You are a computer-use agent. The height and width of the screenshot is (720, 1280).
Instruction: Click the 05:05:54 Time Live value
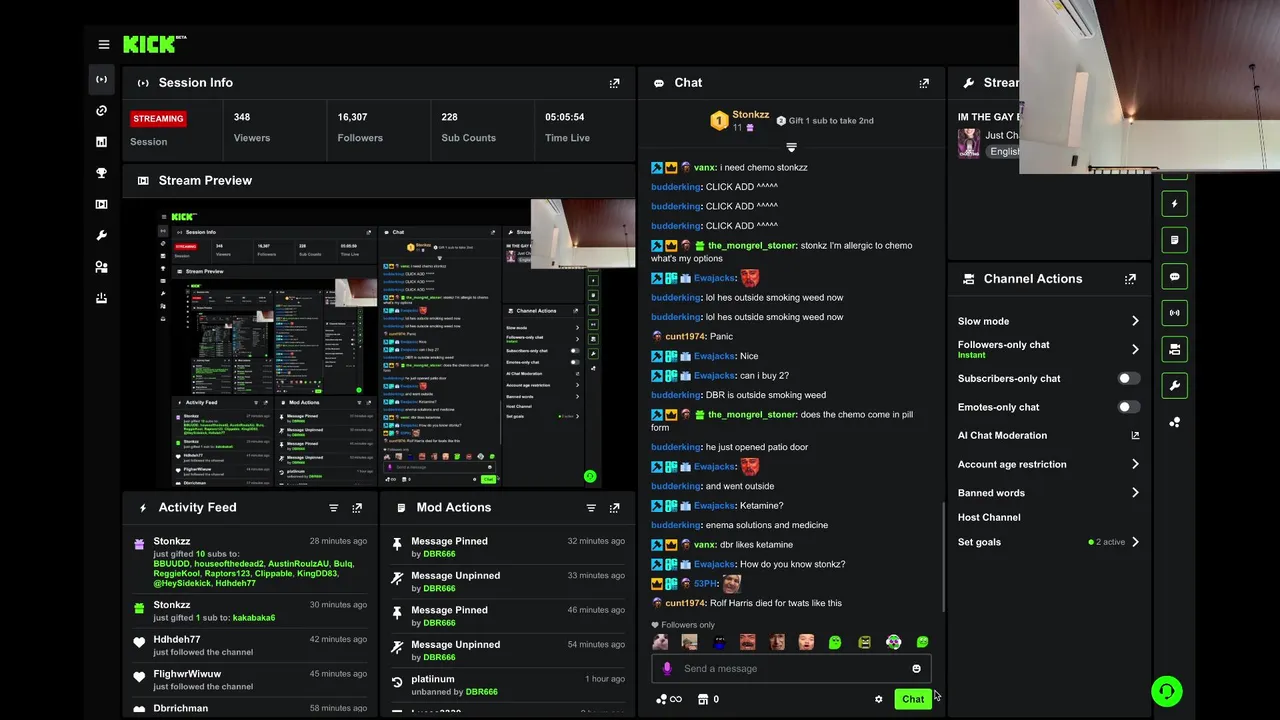pyautogui.click(x=565, y=117)
